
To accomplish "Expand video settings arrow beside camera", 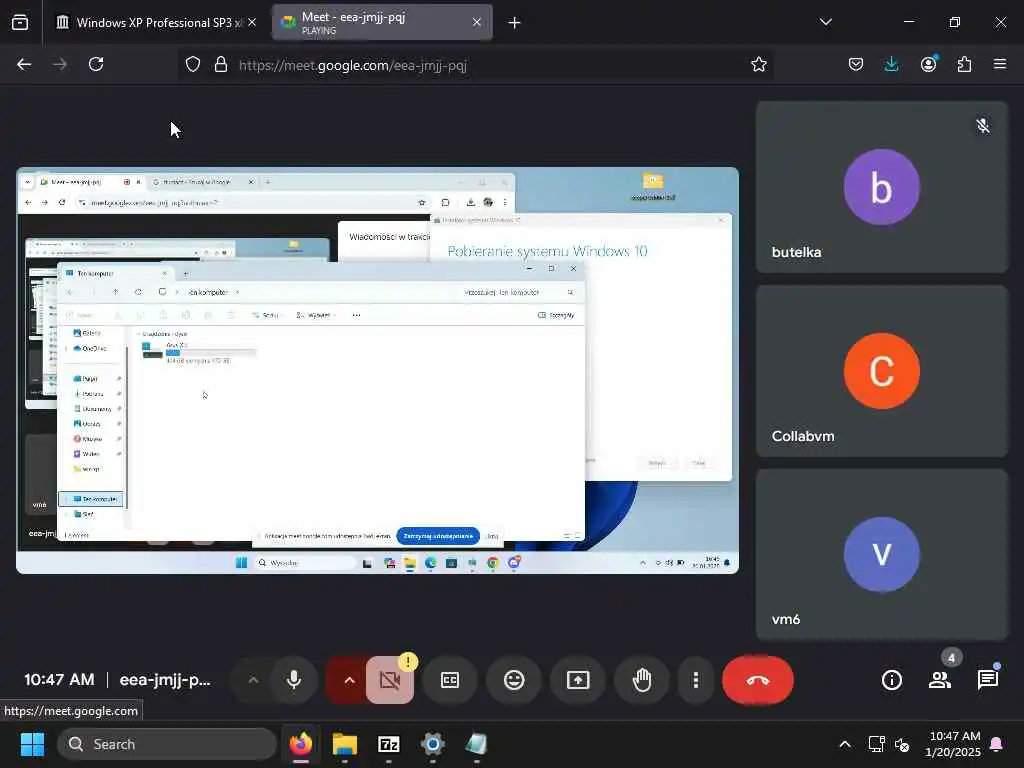I will point(349,680).
